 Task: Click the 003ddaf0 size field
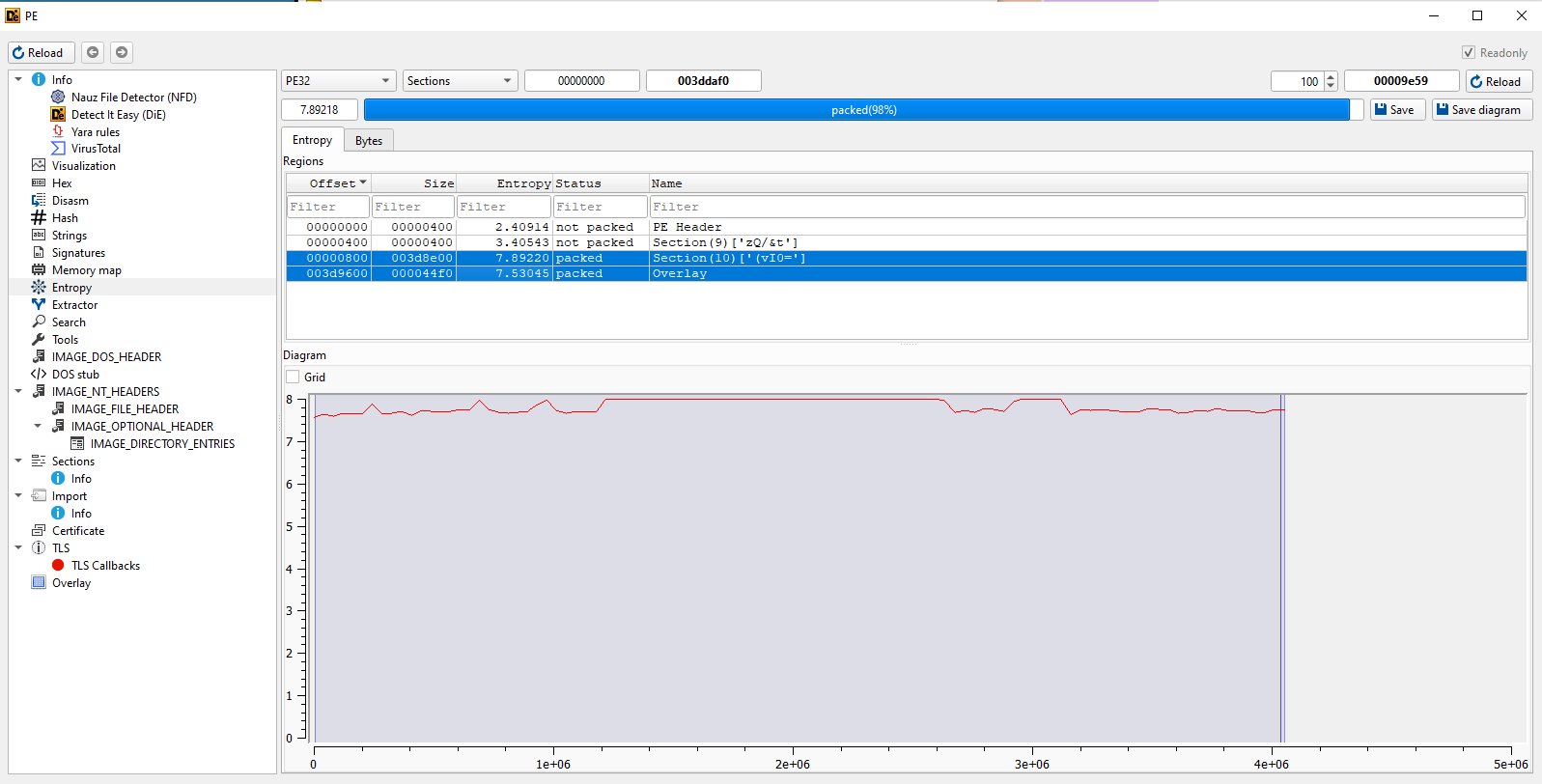pos(703,81)
